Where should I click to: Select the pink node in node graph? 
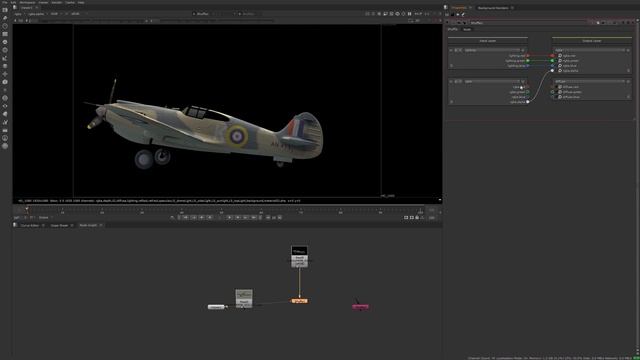coord(360,307)
